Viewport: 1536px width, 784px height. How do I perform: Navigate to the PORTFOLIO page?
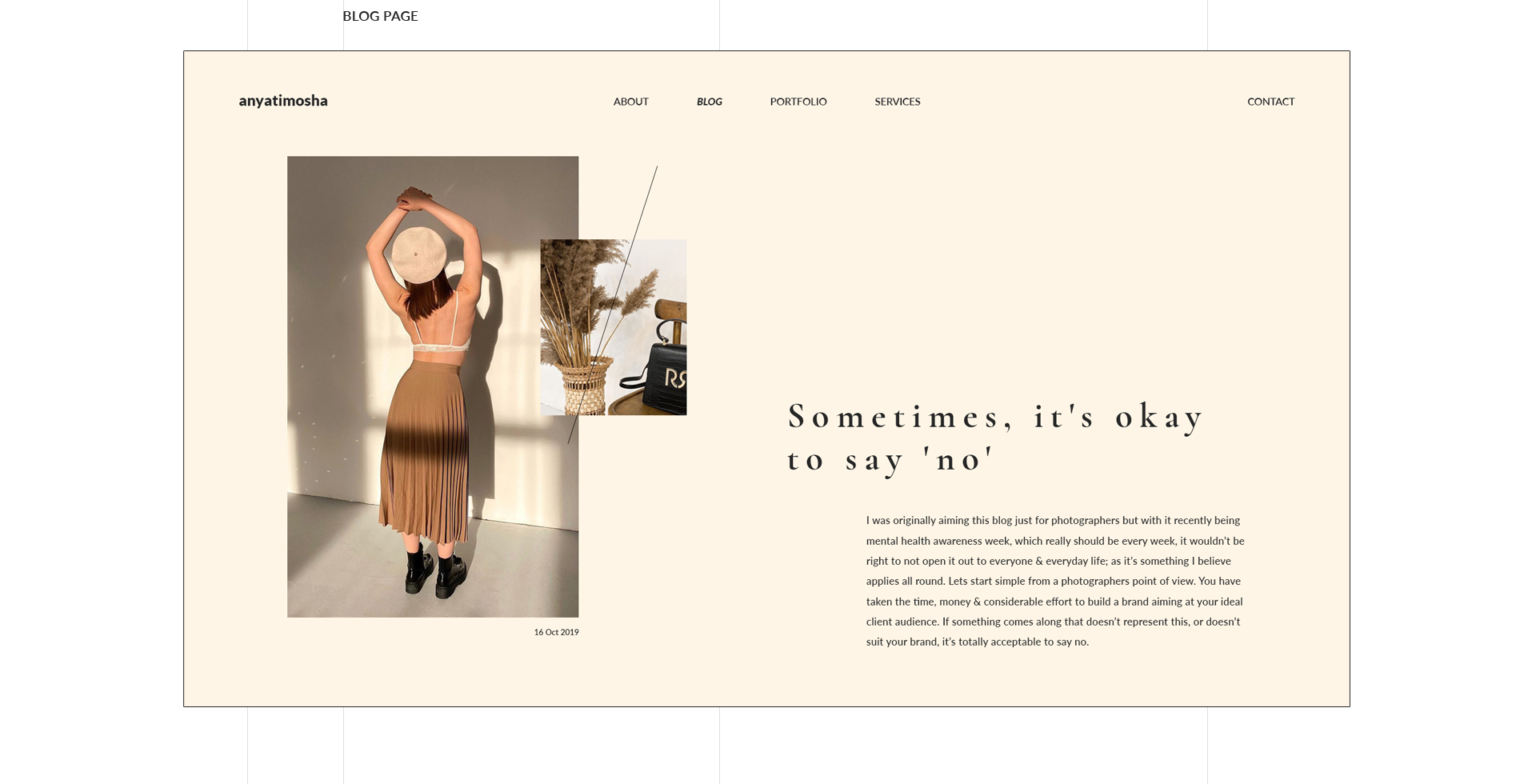pos(798,102)
